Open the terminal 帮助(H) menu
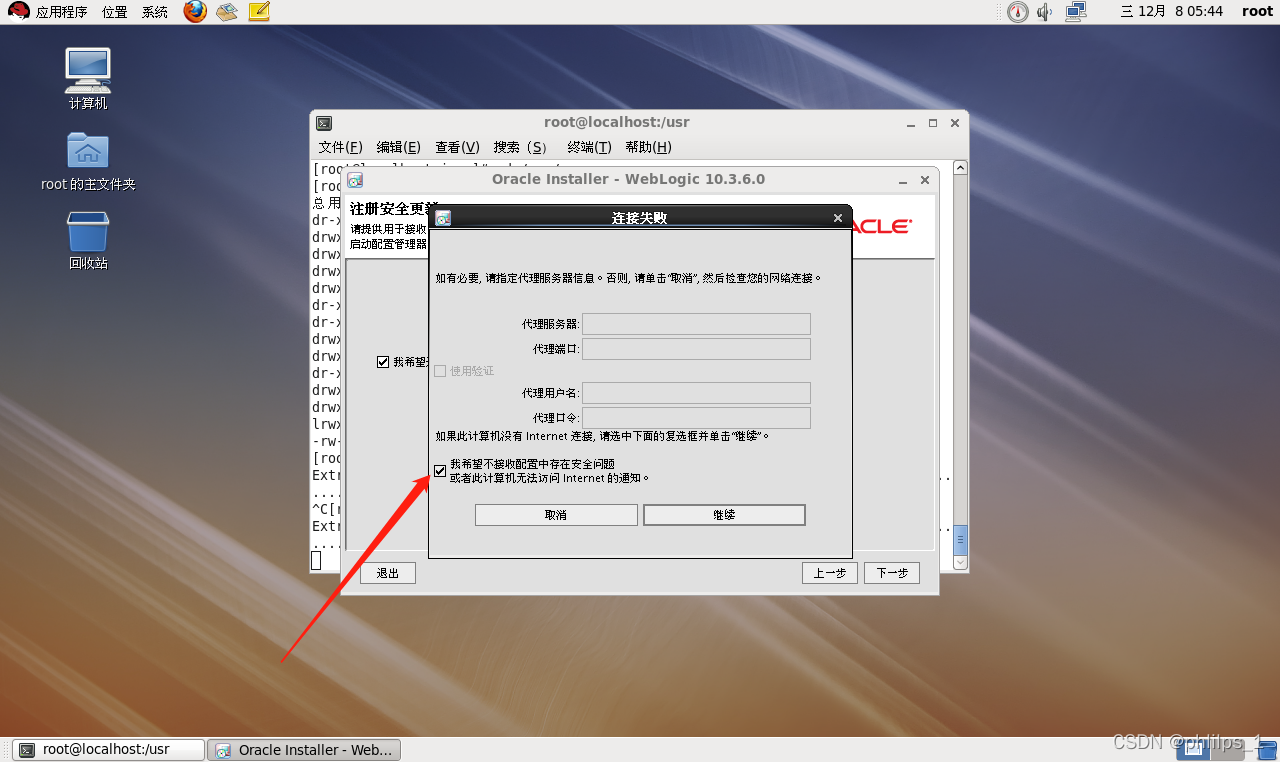The image size is (1280, 762). 648,147
